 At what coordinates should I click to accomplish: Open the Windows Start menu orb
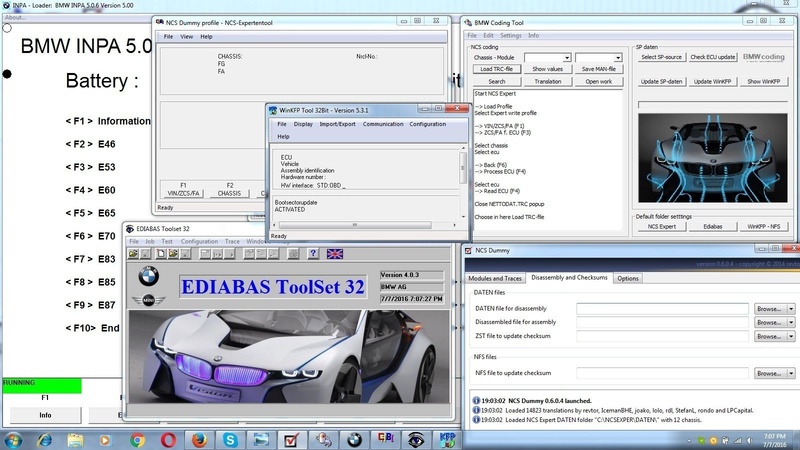click(13, 440)
